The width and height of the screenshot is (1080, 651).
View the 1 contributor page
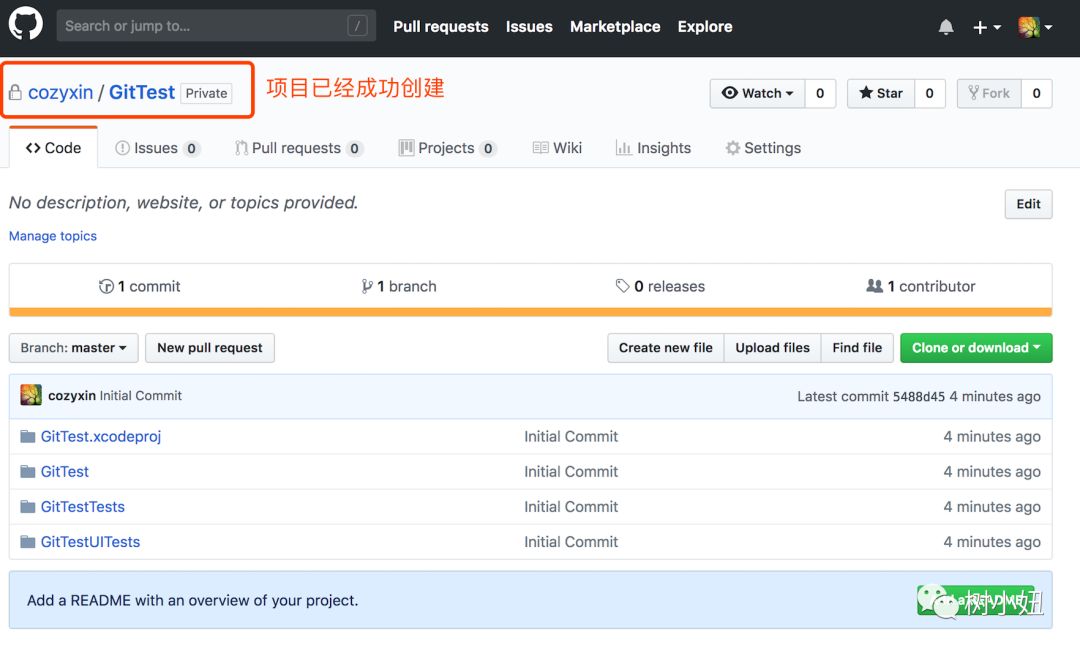point(921,286)
